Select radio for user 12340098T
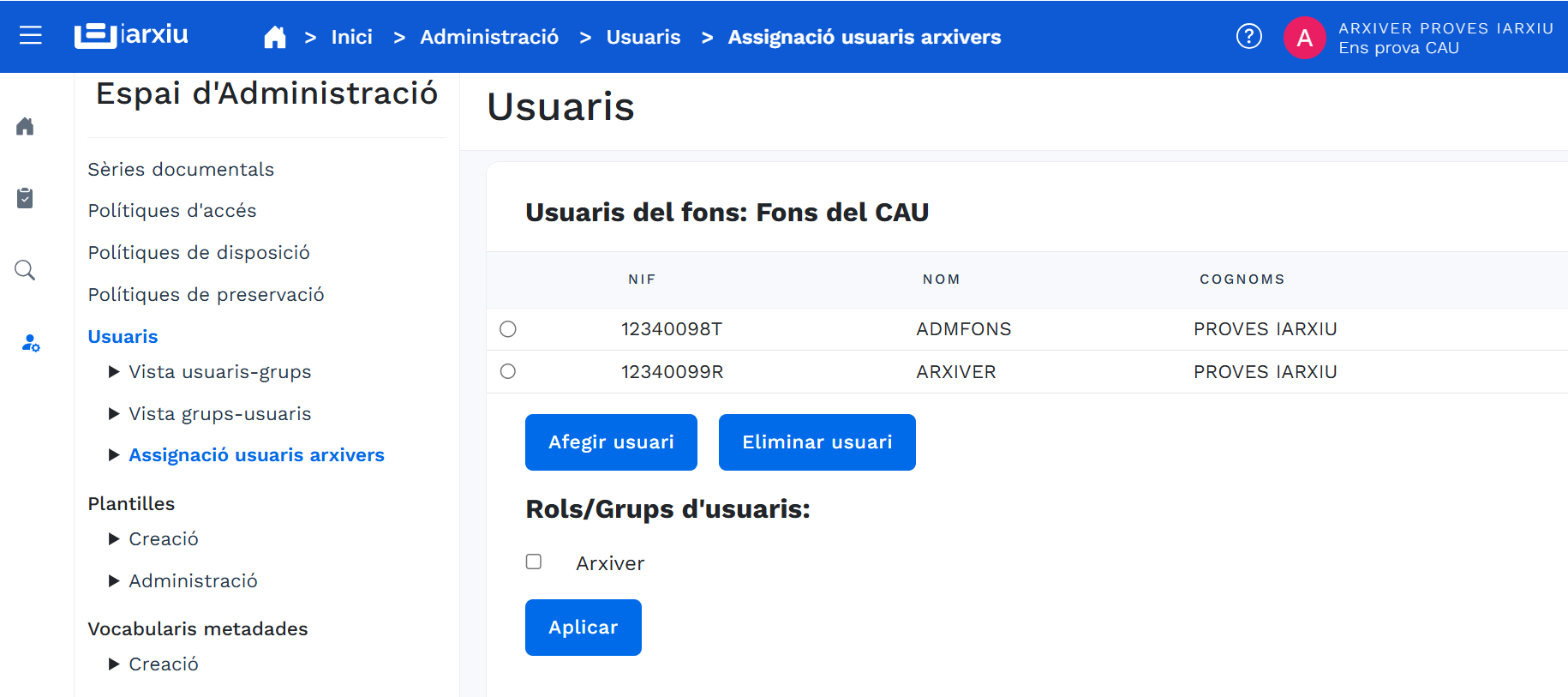The image size is (1568, 697). [x=508, y=329]
